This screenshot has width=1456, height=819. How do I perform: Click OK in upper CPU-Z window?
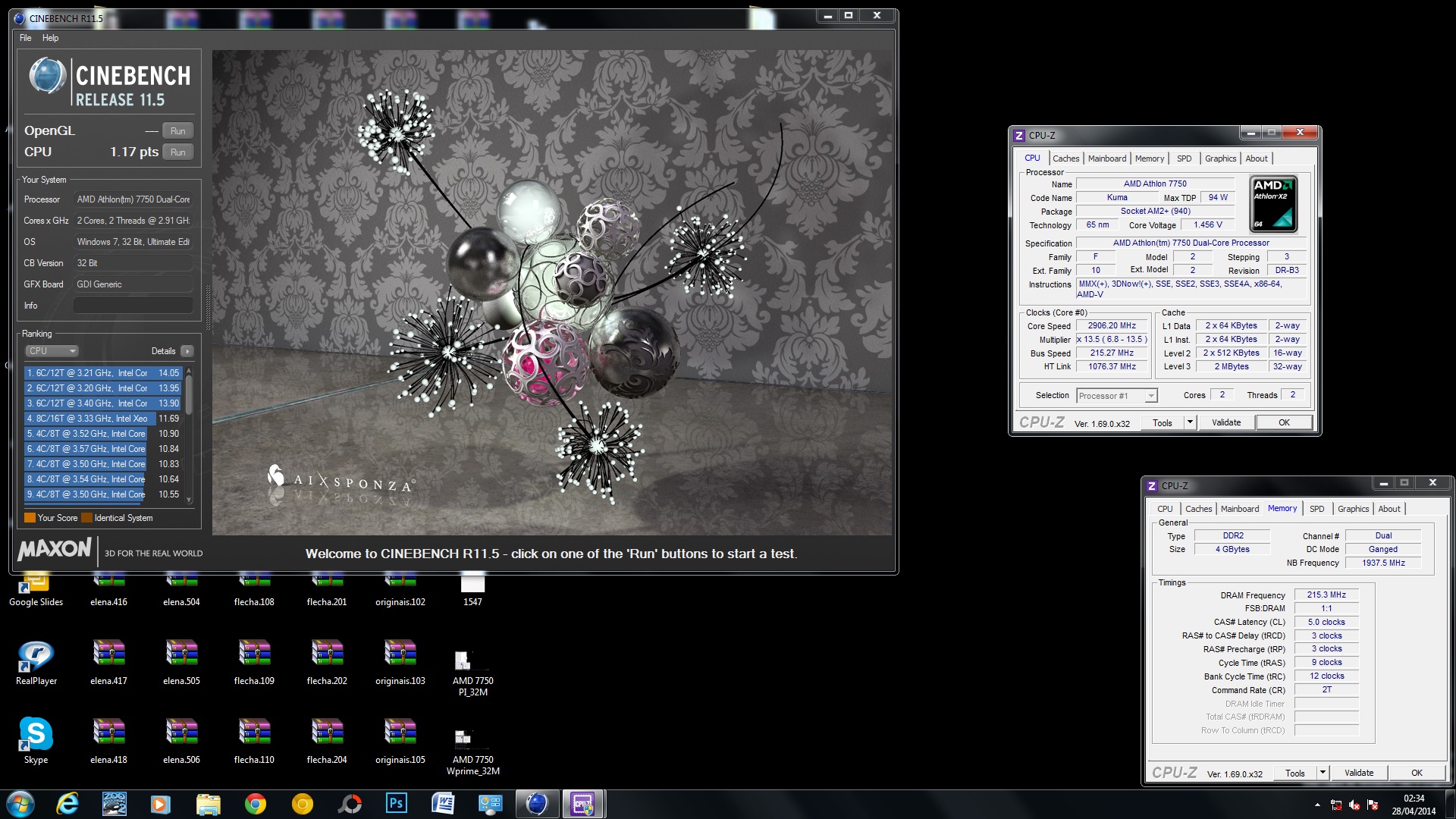(x=1284, y=422)
